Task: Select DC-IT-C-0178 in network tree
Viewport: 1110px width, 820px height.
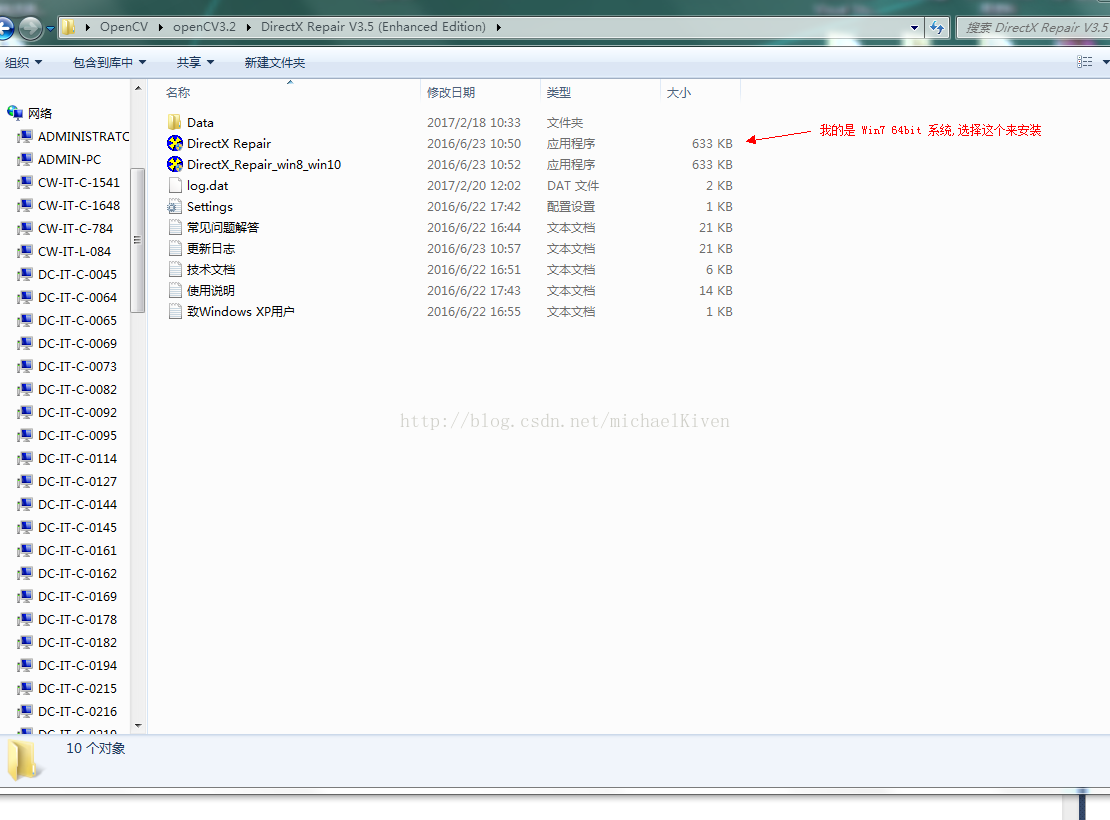Action: pos(77,620)
